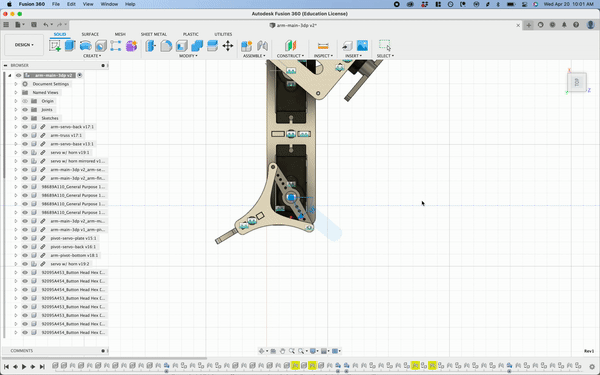This screenshot has height=375, width=600.
Task: Click the Save icon in the toolbar
Action: pyautogui.click(x=34, y=25)
